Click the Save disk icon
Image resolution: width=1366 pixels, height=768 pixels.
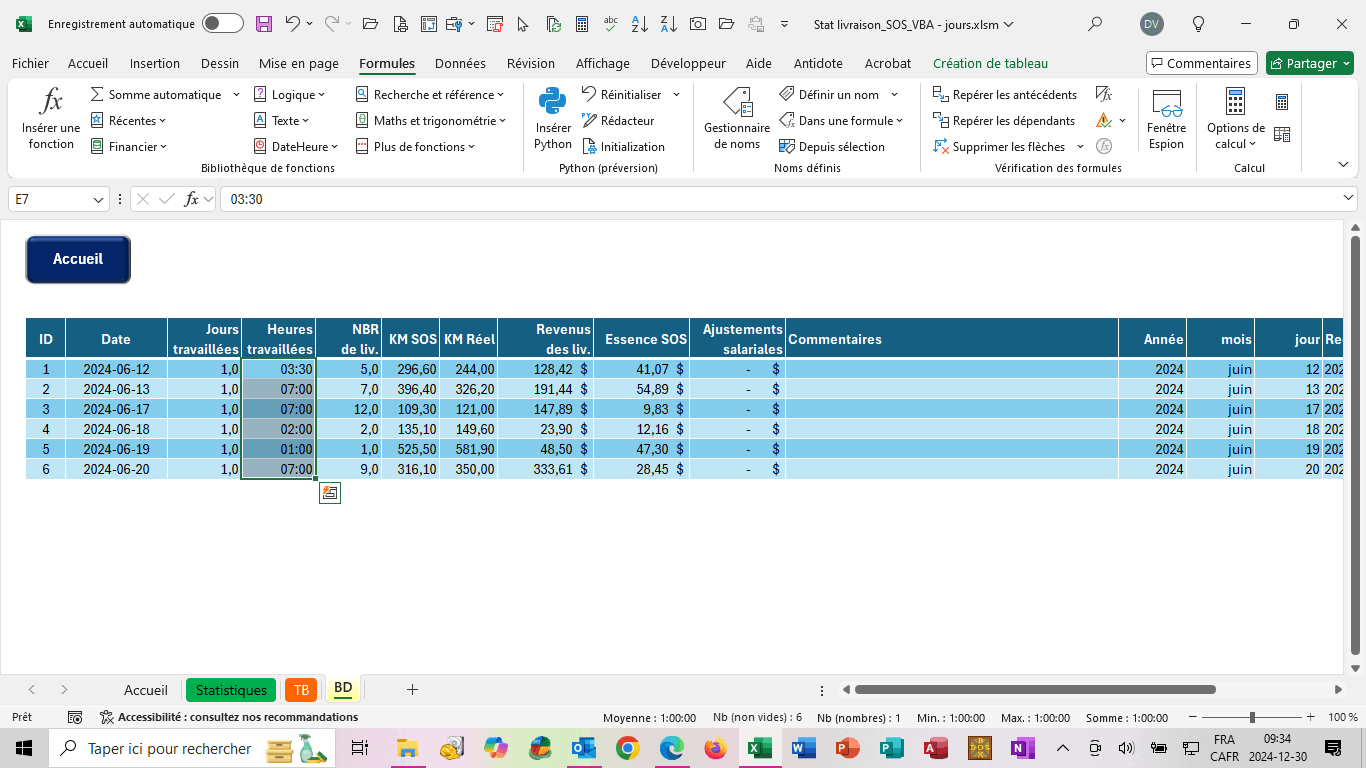264,24
